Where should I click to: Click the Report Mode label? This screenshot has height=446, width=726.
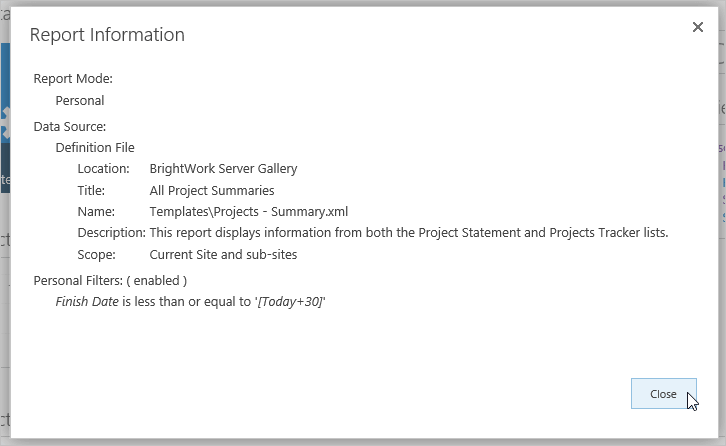click(73, 78)
